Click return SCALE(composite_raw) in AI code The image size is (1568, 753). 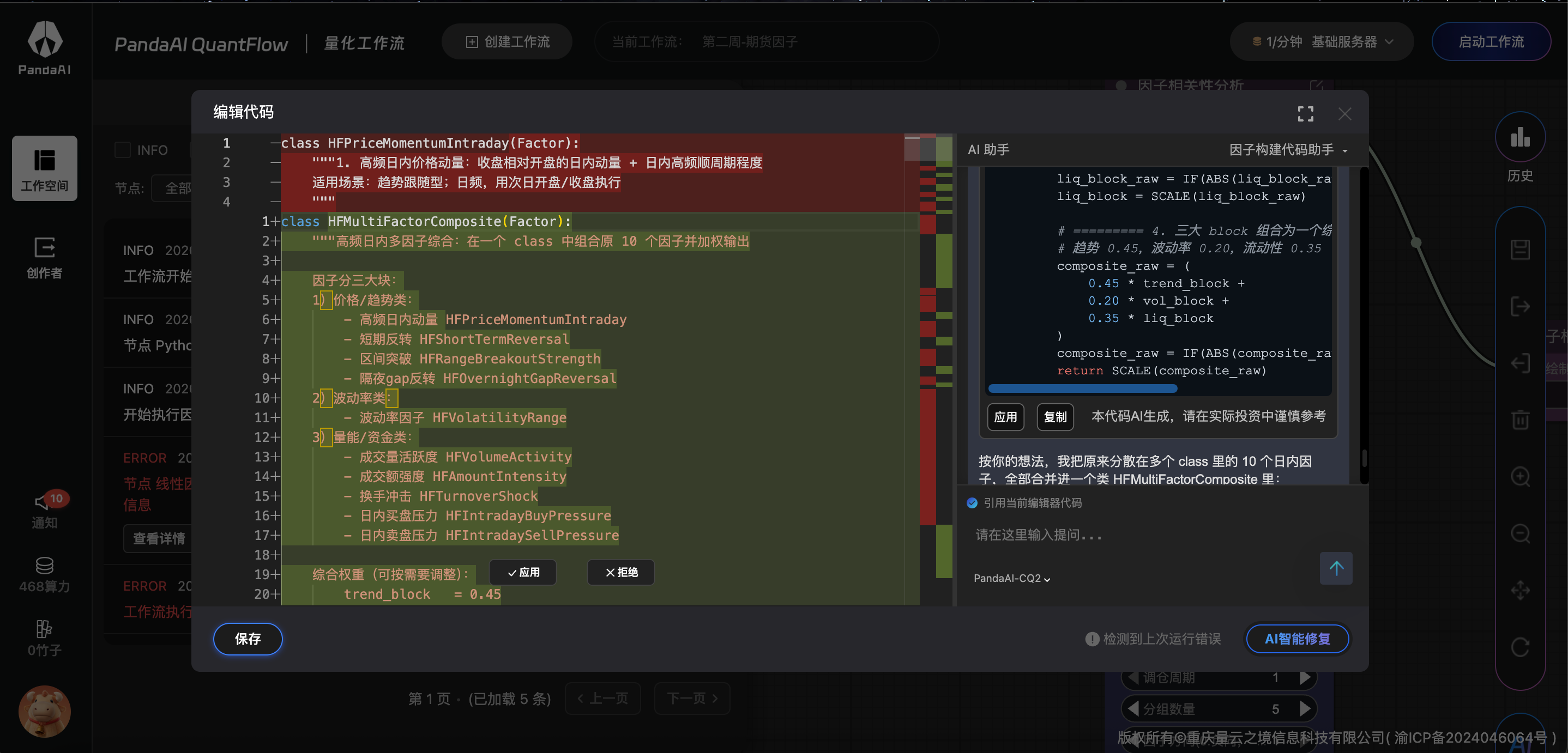[1161, 371]
